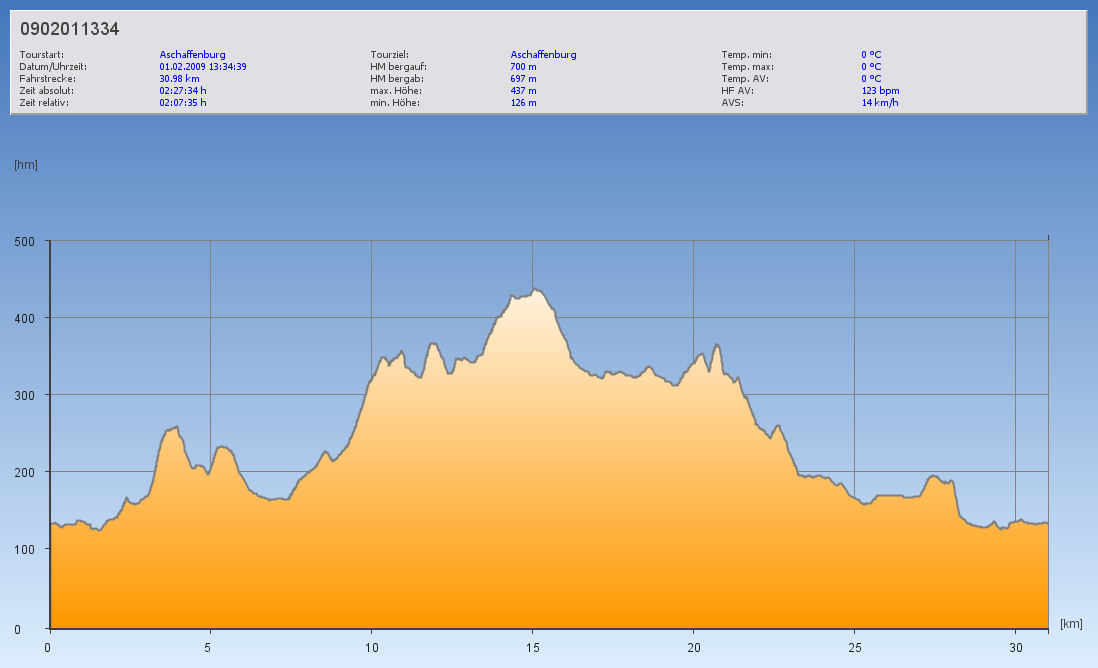
Task: Click the Tourstart value Aschaffenburg
Action: pos(192,55)
